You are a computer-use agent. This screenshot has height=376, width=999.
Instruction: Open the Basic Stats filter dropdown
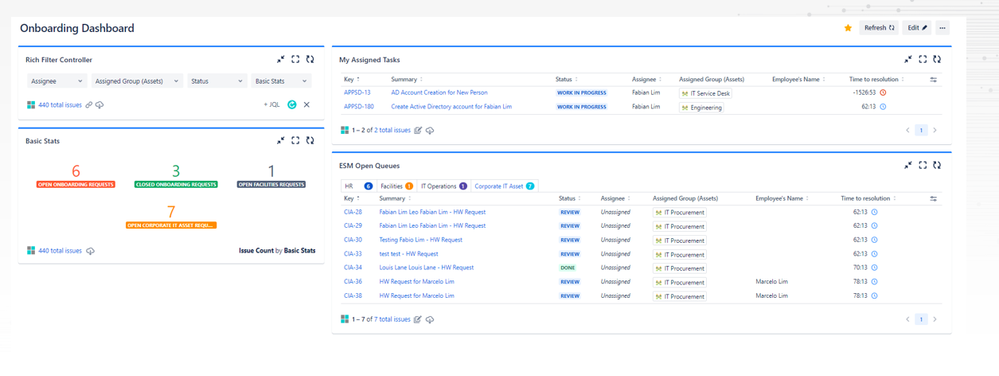281,81
